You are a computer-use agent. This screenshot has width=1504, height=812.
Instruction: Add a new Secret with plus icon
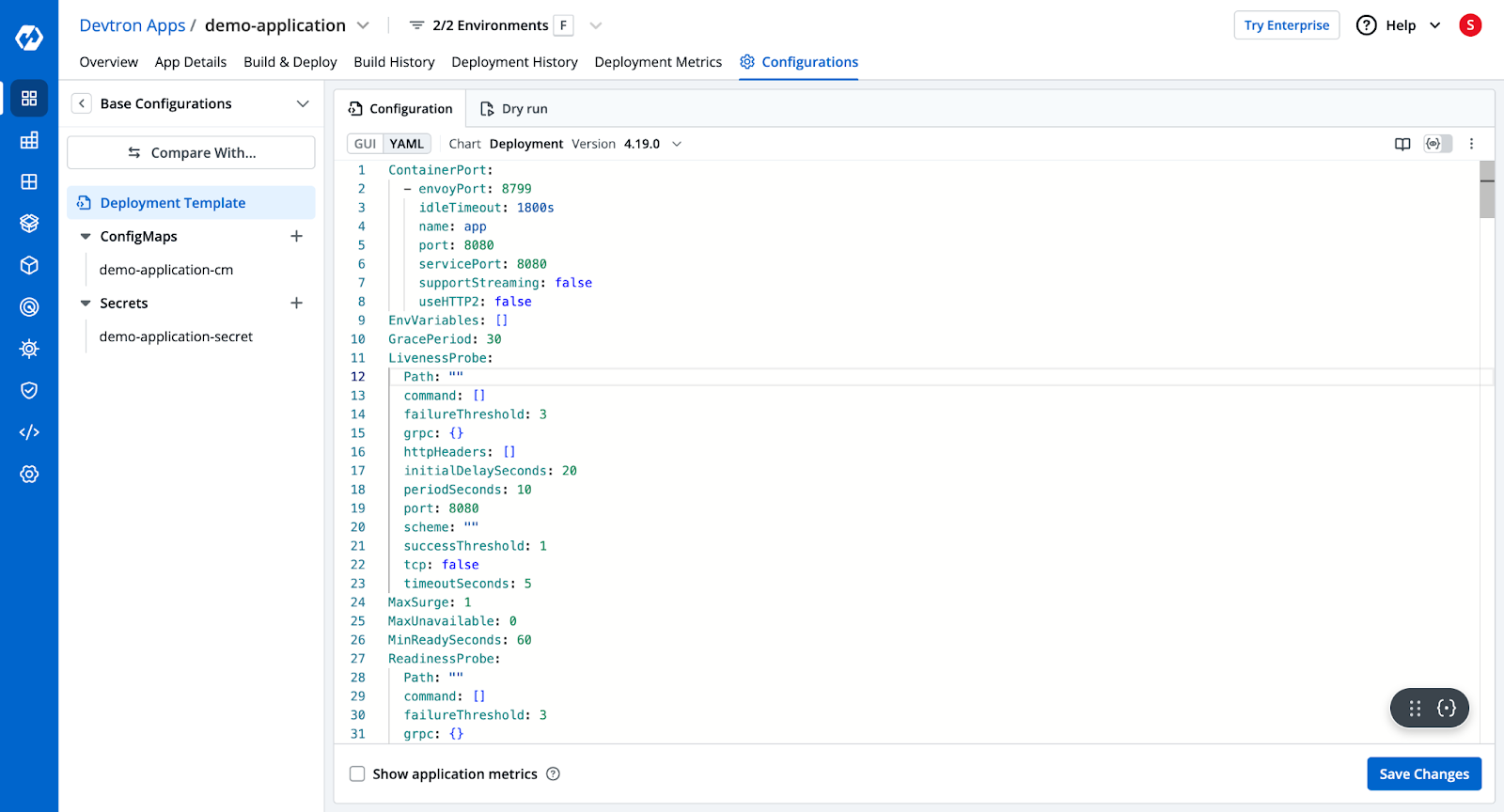(296, 303)
